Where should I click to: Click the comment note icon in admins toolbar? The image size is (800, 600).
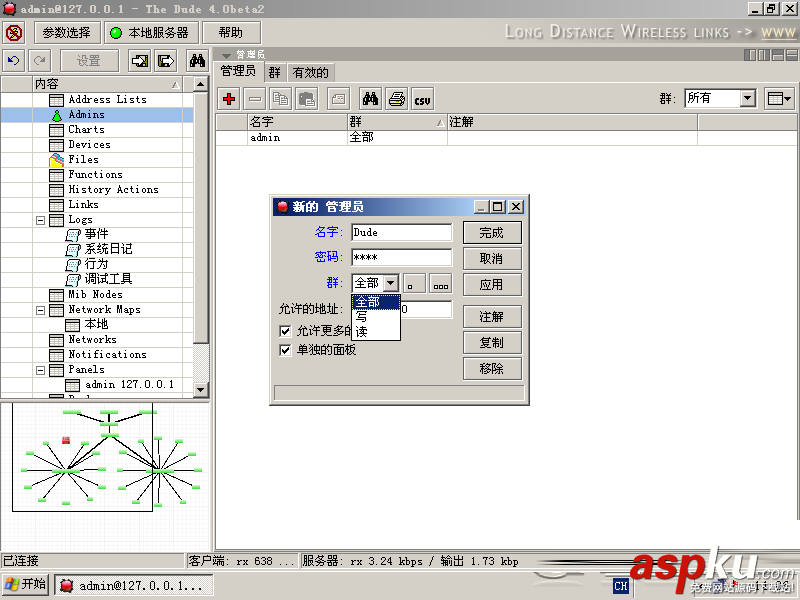[x=338, y=99]
